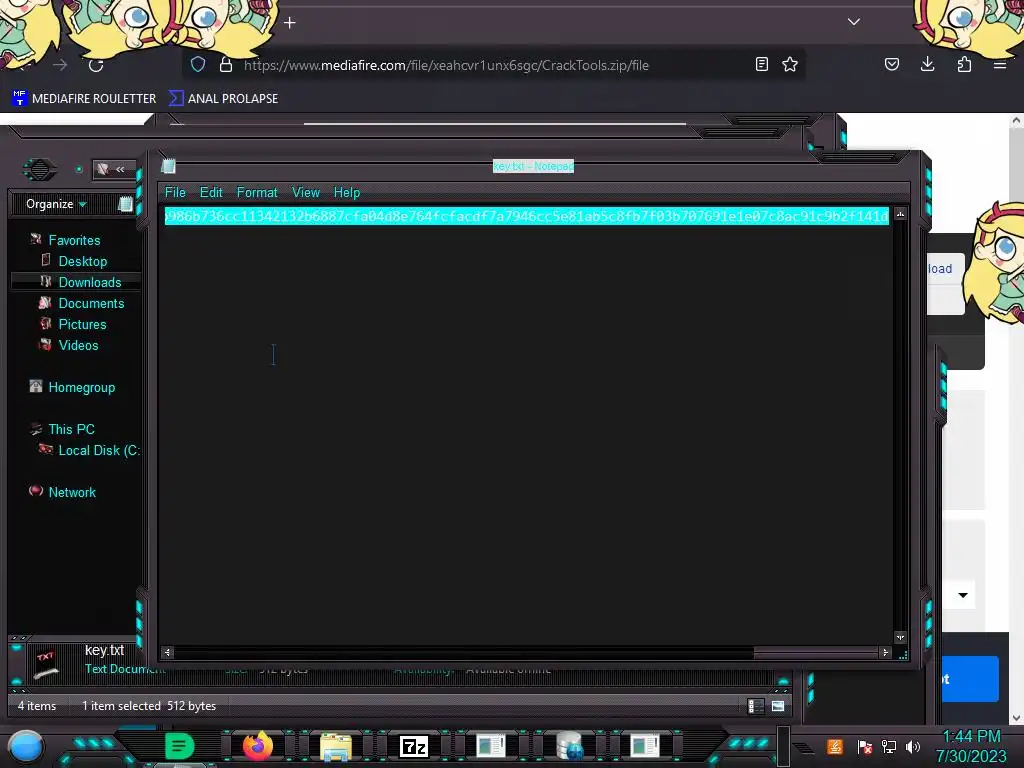
Task: Switch to Firefox from the taskbar
Action: tap(257, 745)
